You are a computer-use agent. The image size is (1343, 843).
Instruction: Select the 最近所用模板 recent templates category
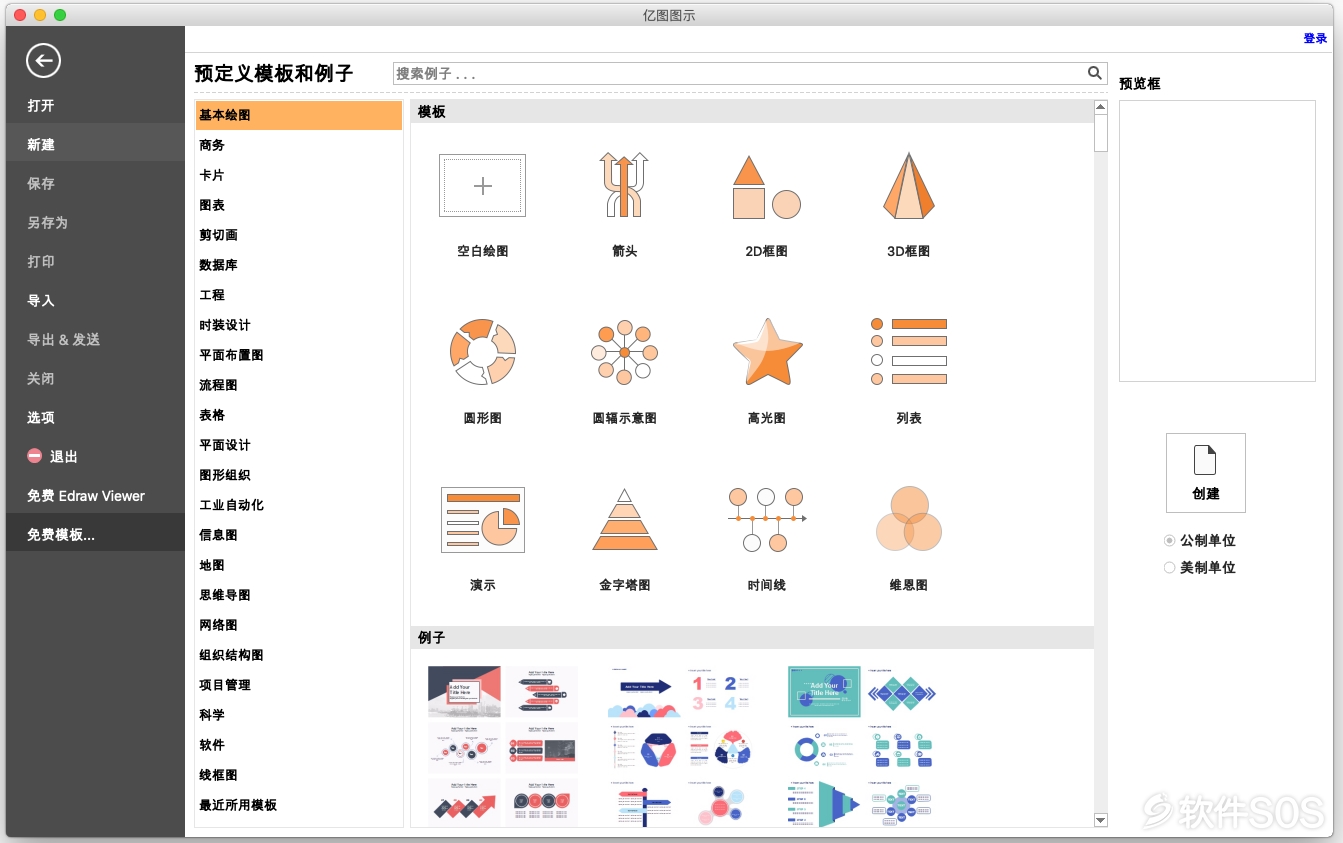[299, 805]
